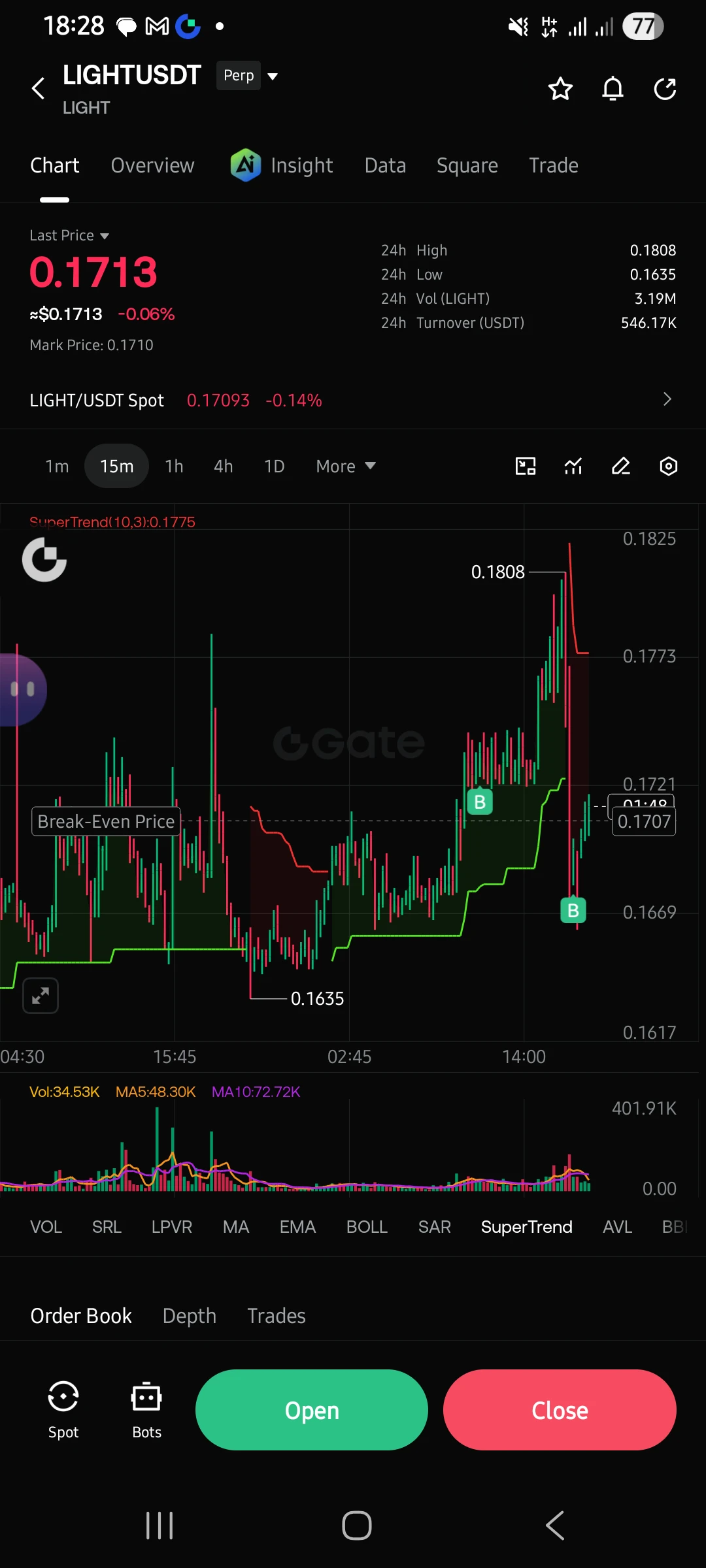The width and height of the screenshot is (706, 1568).
Task: Tap MA5:48.30K label
Action: tap(156, 1092)
